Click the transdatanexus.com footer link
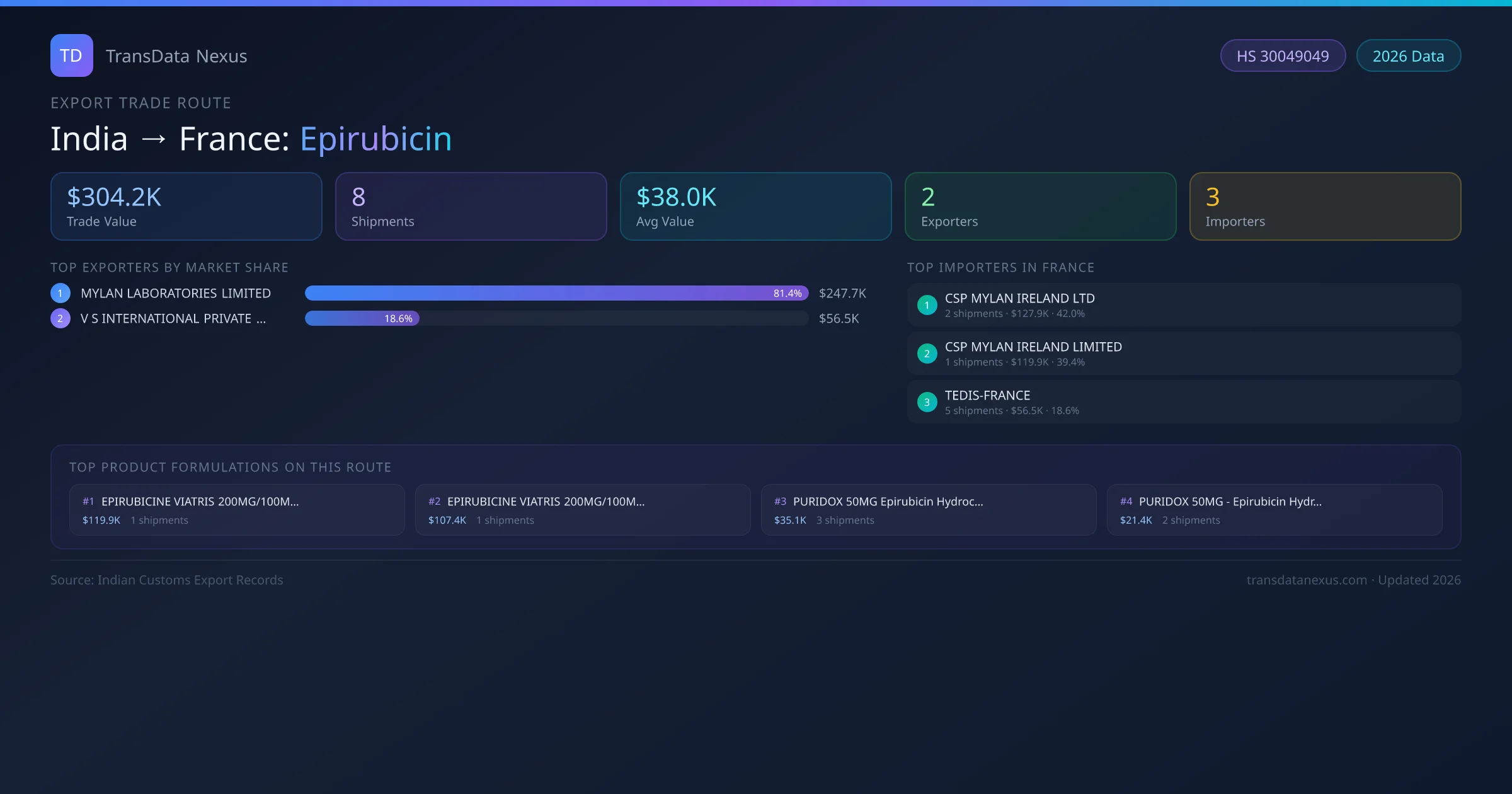 pos(1306,580)
